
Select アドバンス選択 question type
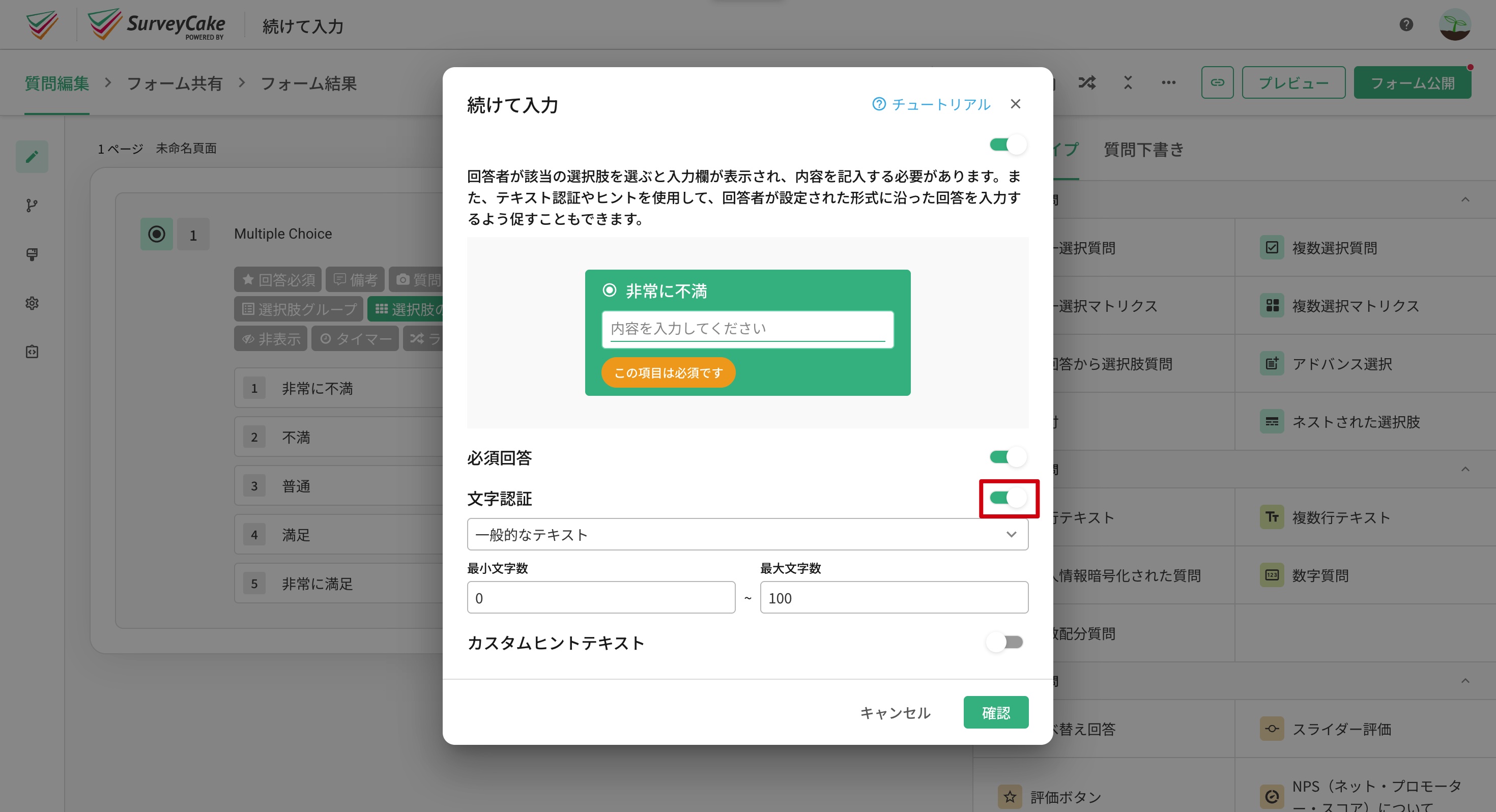pos(1365,364)
